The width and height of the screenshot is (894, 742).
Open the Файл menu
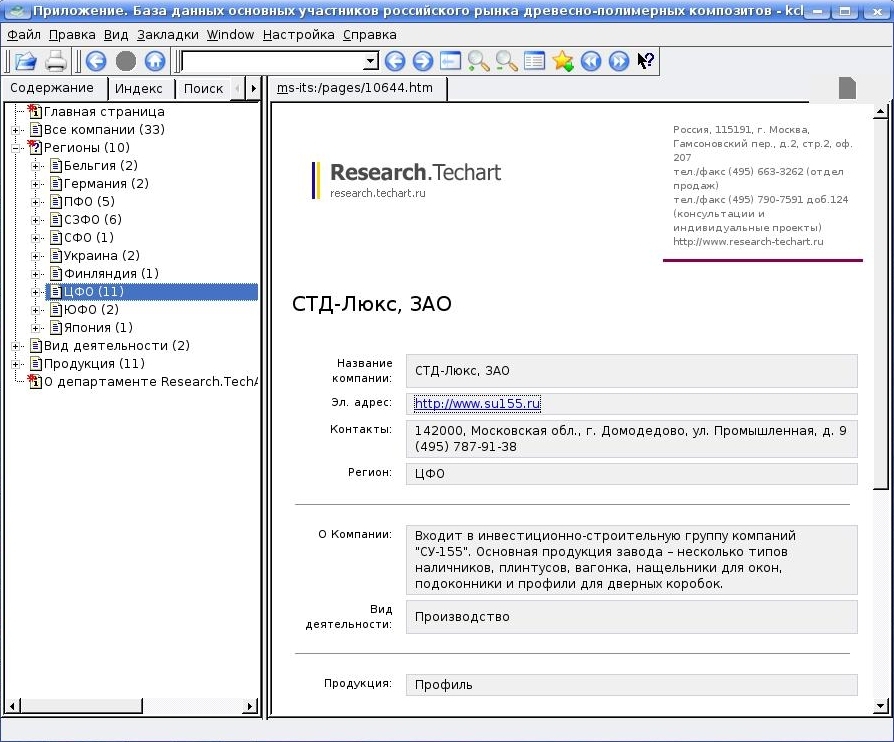[x=24, y=35]
